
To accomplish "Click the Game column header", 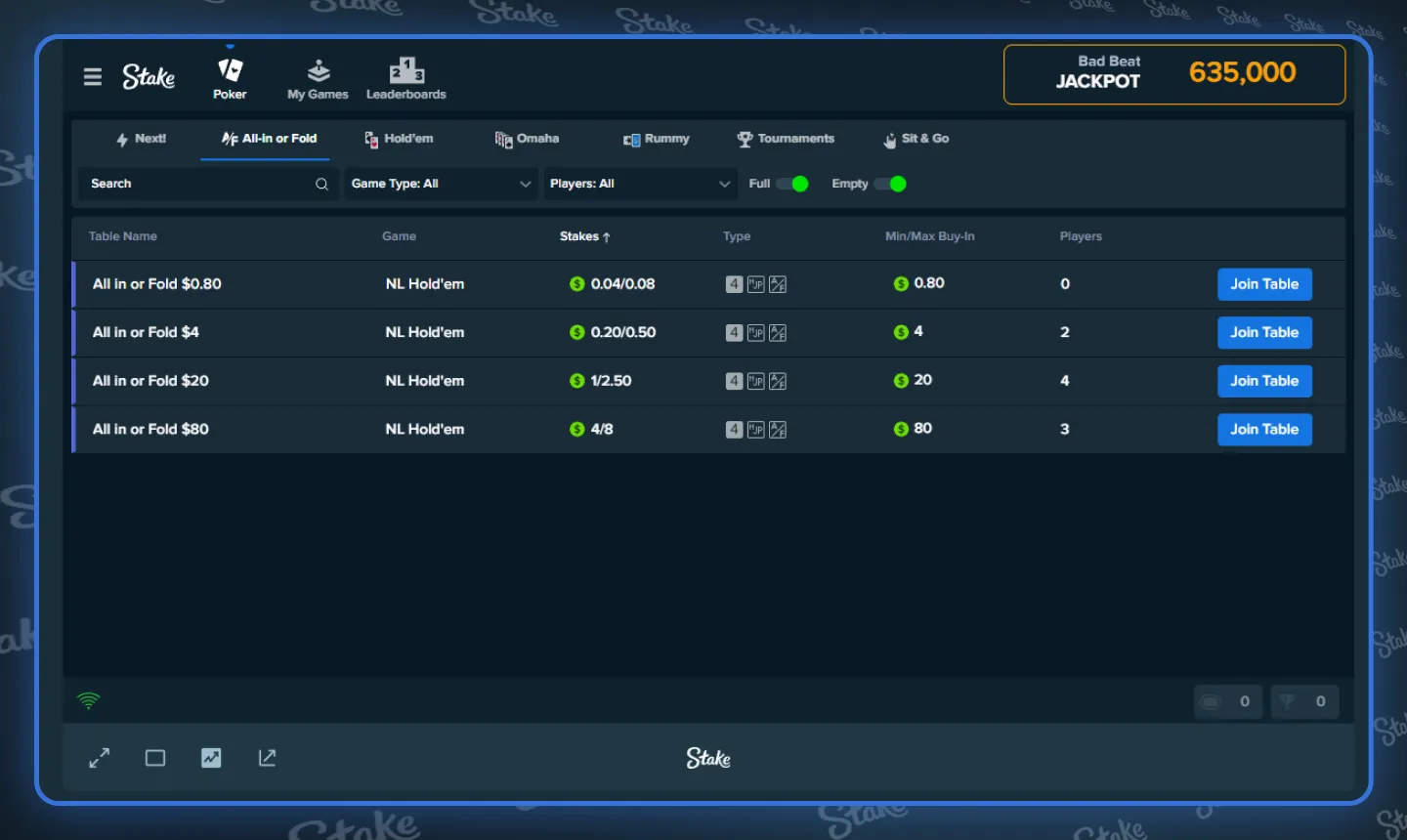I will [x=399, y=236].
